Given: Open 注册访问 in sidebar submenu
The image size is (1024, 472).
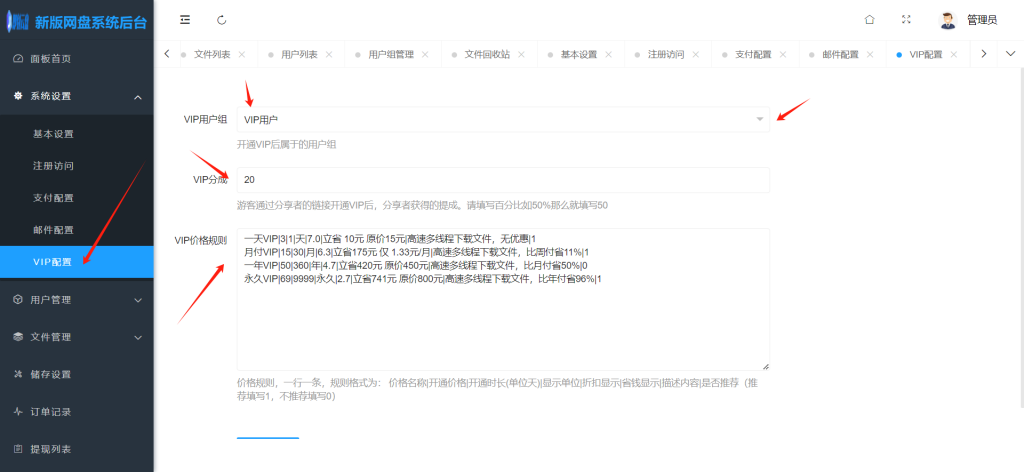Looking at the screenshot, I should point(76,166).
